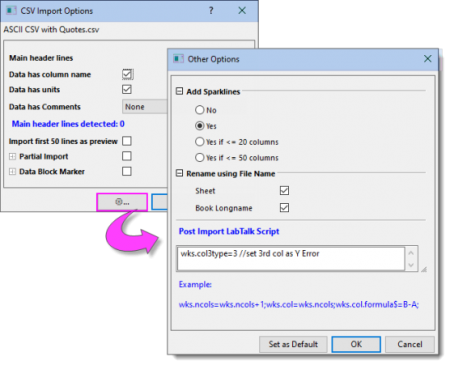Select Yes if <= 50 columns option
450x365 pixels.
(x=199, y=157)
